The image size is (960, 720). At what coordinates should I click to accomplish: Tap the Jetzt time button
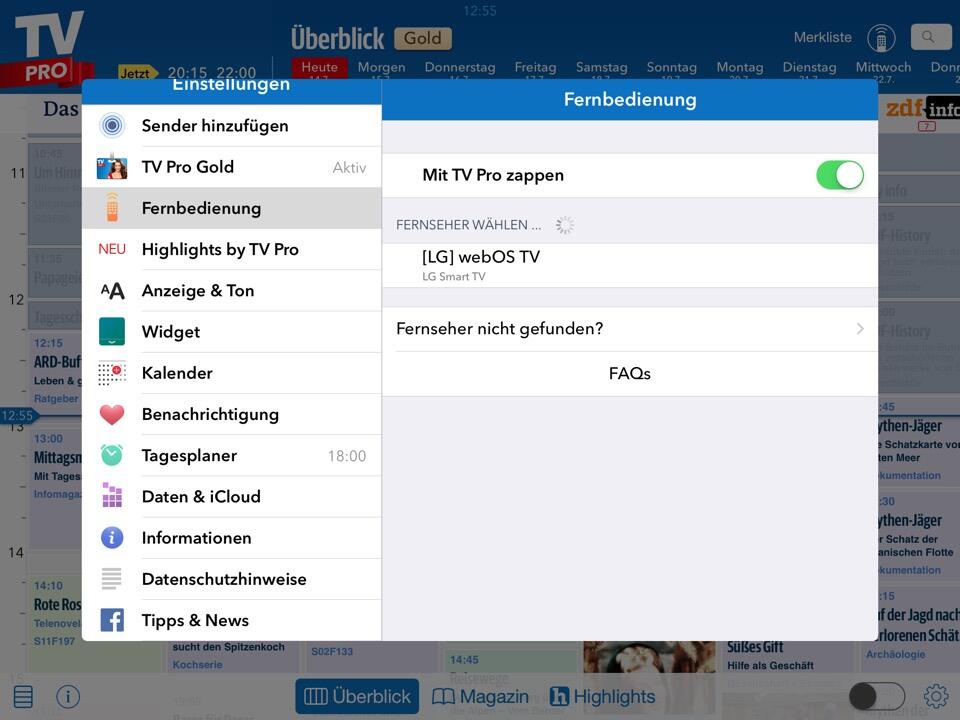pyautogui.click(x=137, y=73)
